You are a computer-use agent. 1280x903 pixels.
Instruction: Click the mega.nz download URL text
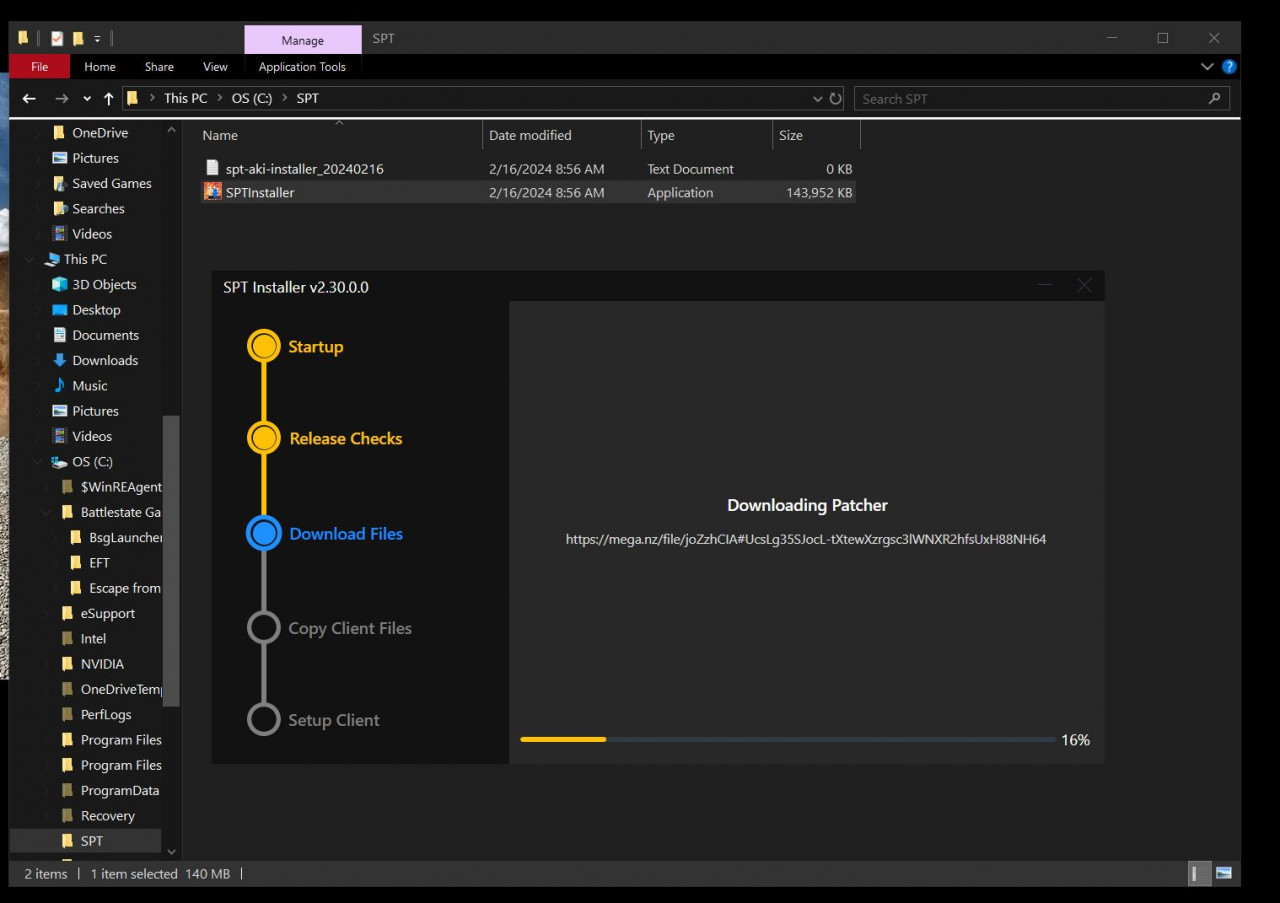click(806, 539)
